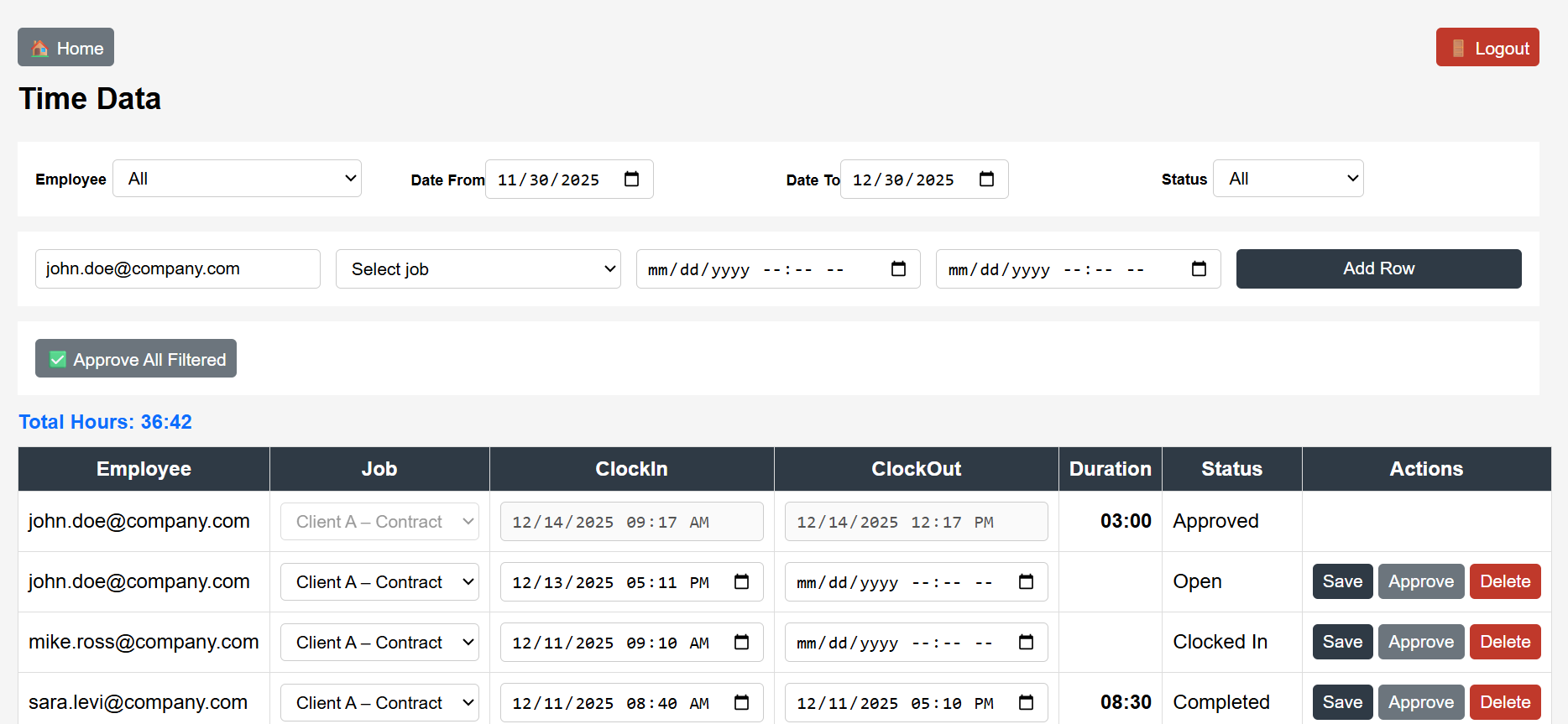Viewport: 1568px width, 724px height.
Task: Click the Logout button
Action: click(1487, 48)
